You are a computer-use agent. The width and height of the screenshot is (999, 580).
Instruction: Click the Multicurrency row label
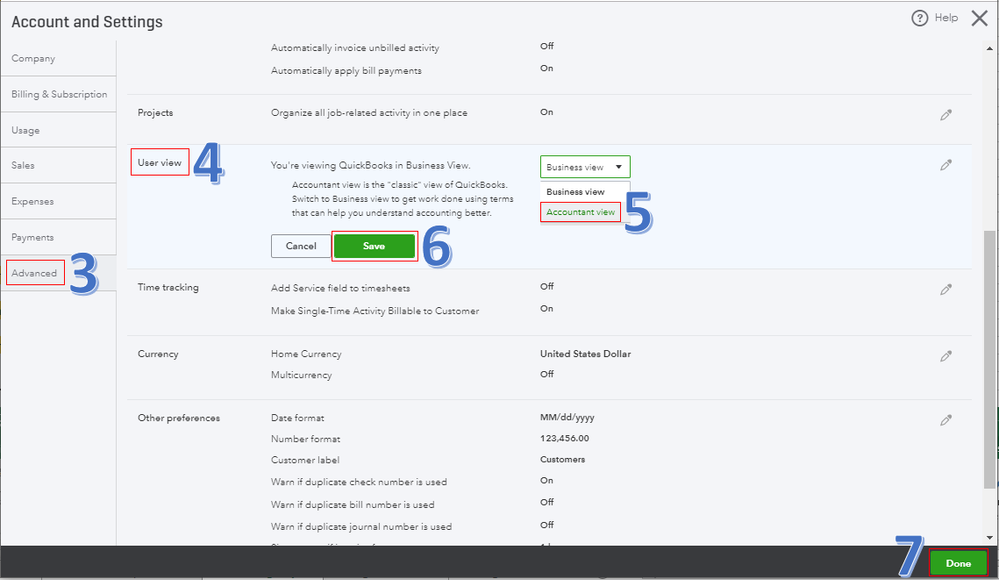pos(301,375)
